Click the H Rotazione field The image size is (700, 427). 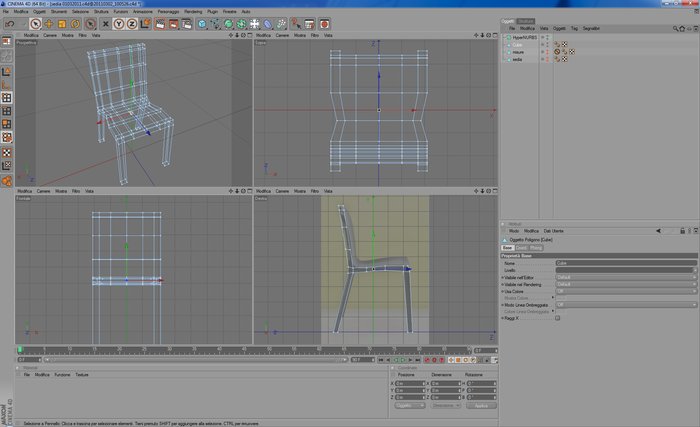click(x=481, y=384)
